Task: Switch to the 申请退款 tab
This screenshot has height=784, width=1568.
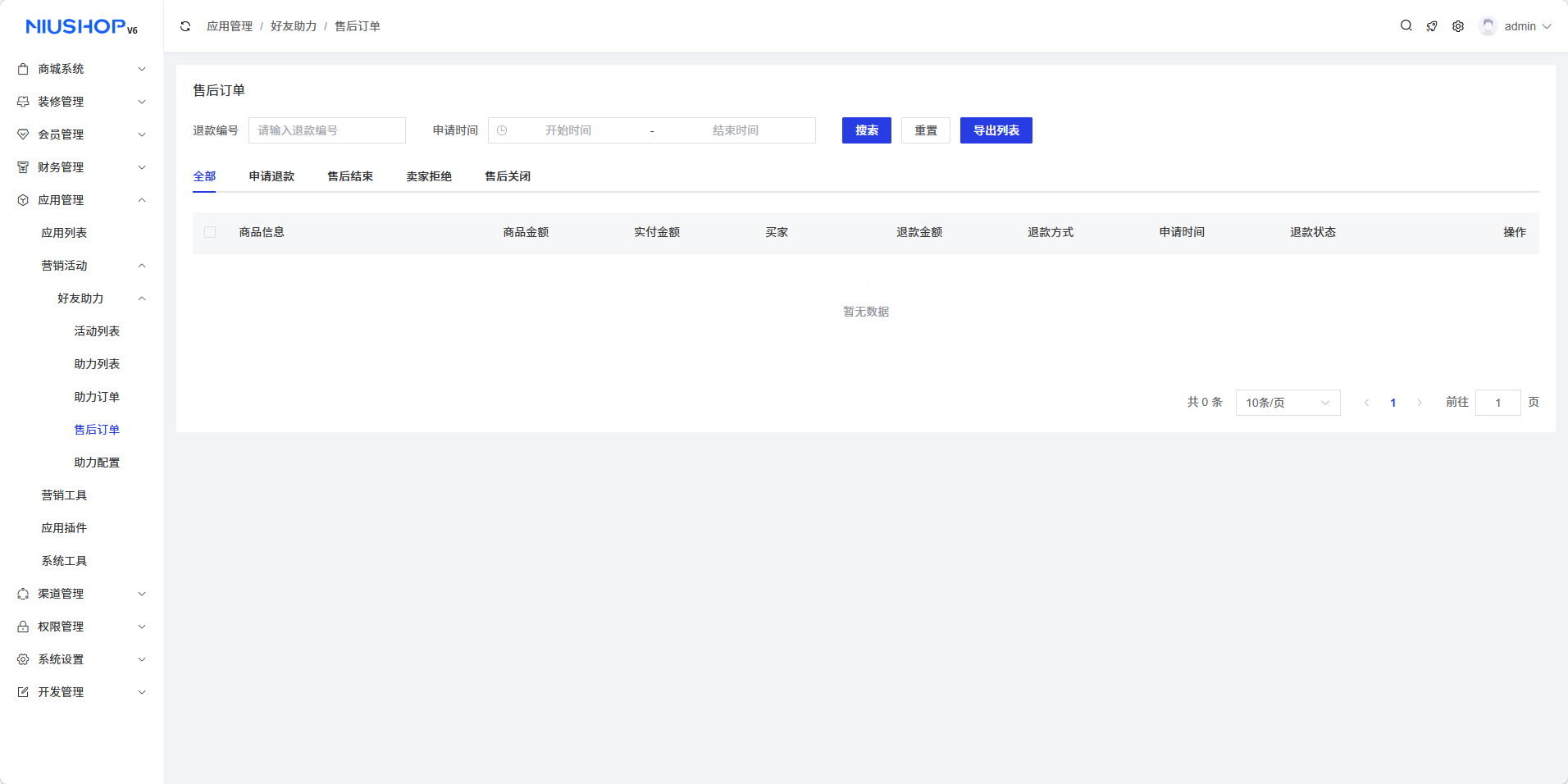Action: 271,176
